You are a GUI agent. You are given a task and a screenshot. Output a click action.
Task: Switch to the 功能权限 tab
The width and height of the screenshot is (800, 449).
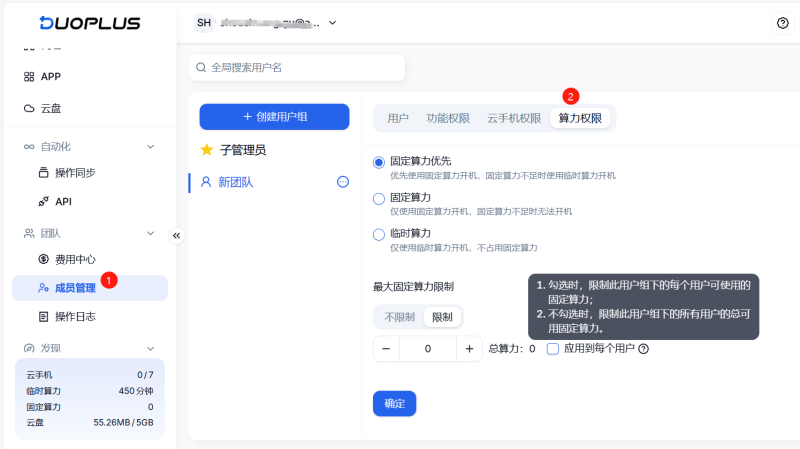pyautogui.click(x=448, y=118)
